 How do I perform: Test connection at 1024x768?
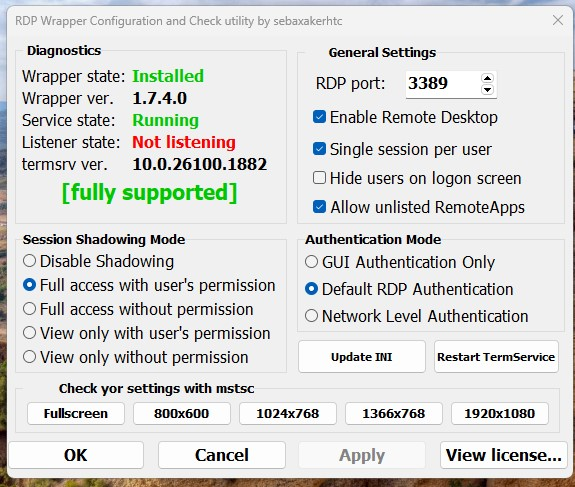coord(288,414)
